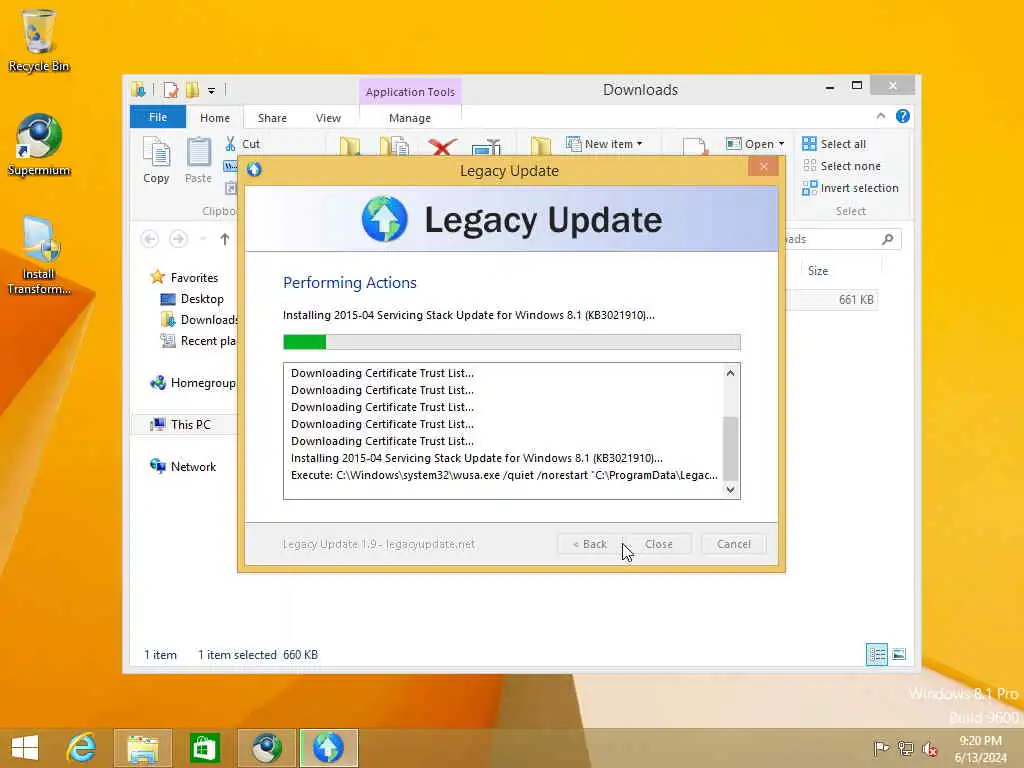1024x768 pixels.
Task: Click the Legacy Update installation progress bar
Action: 511,342
